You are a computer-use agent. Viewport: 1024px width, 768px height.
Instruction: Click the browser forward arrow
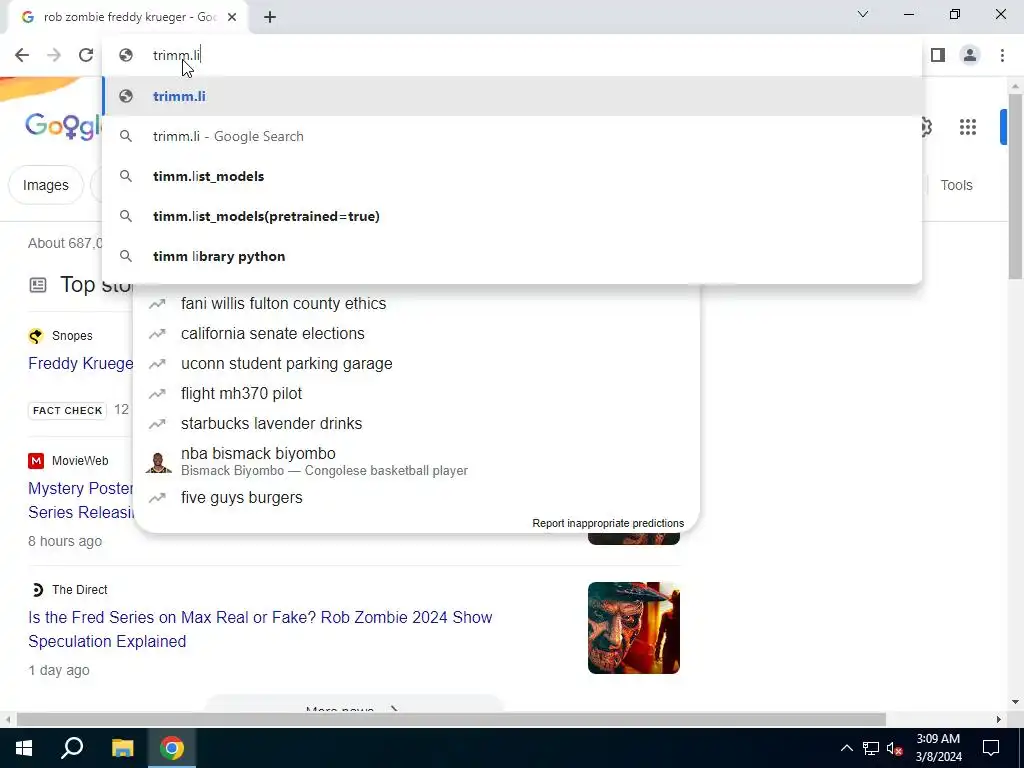coord(54,55)
